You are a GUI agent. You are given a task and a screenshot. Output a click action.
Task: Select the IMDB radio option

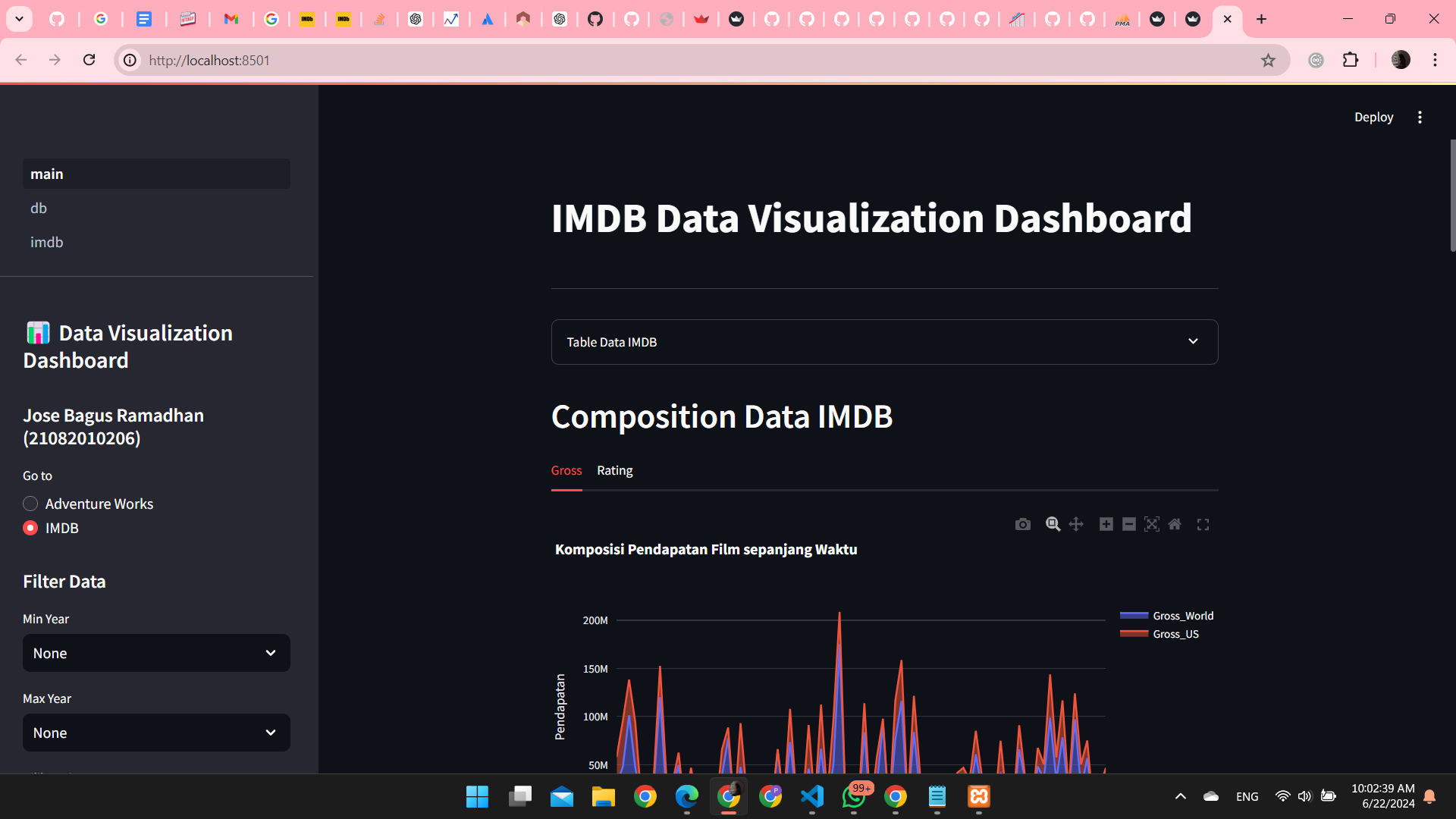tap(30, 528)
